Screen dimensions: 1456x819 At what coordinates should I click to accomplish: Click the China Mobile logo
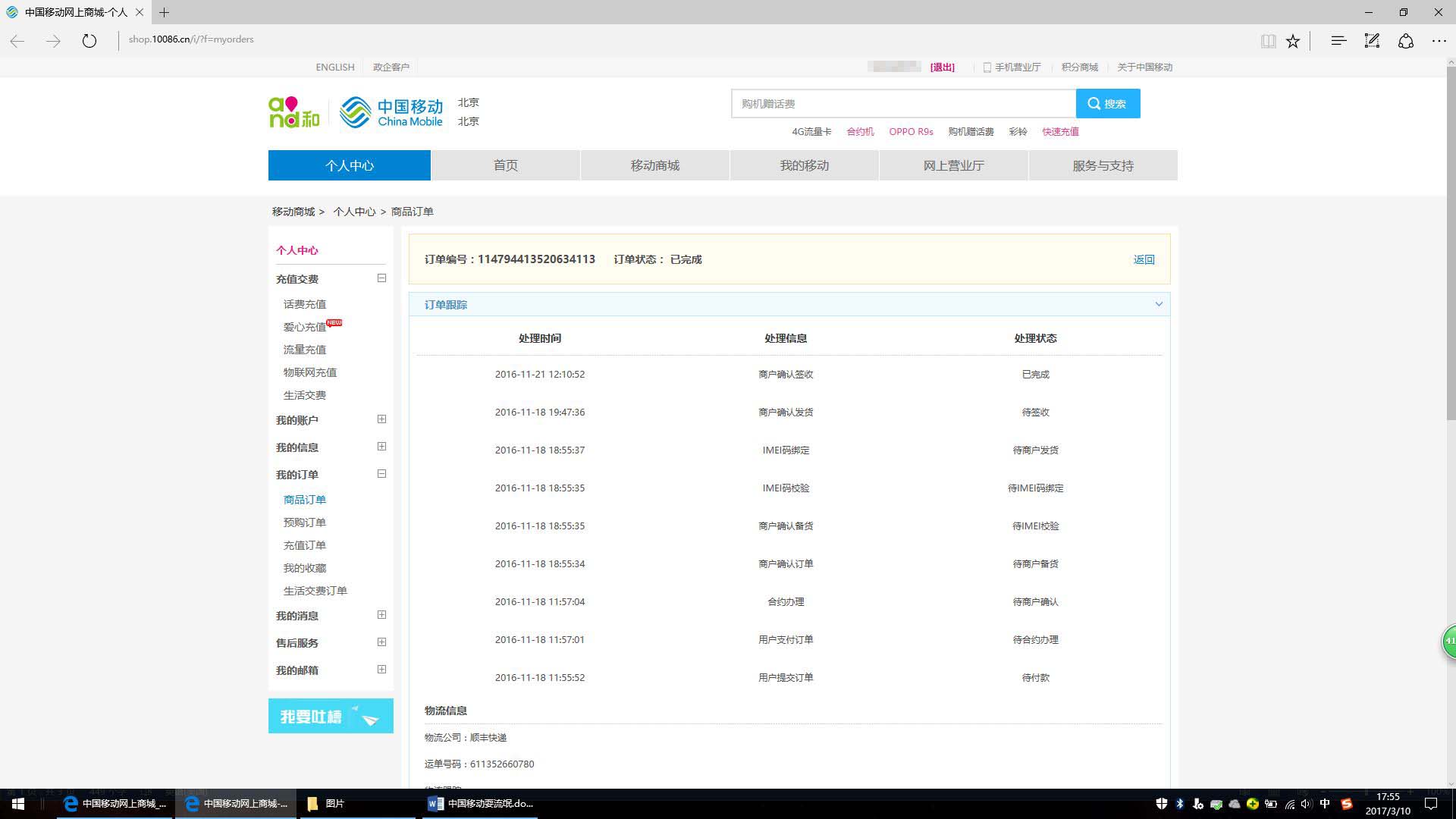pyautogui.click(x=391, y=112)
